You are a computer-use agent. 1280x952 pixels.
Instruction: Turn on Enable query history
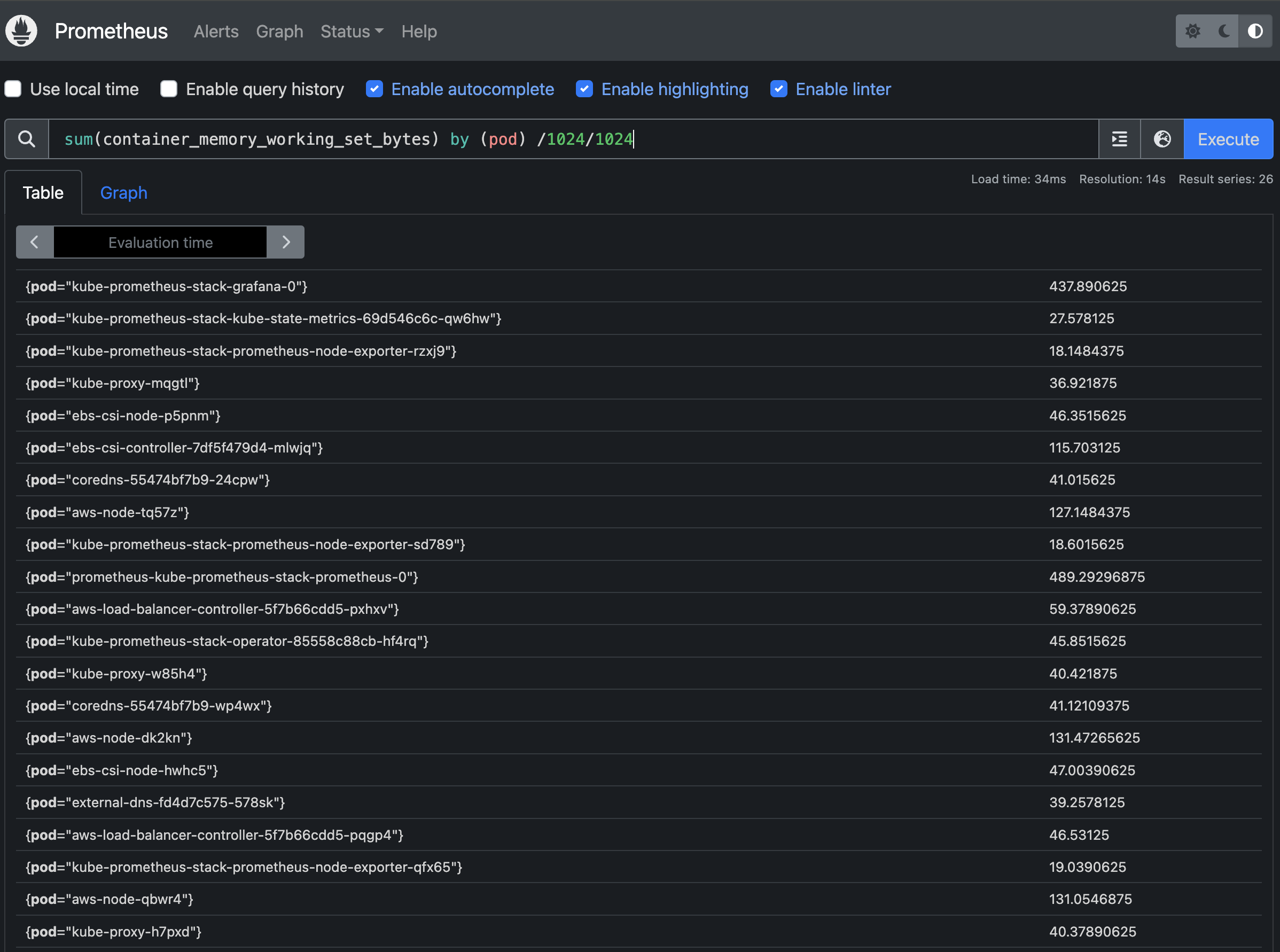coord(169,89)
